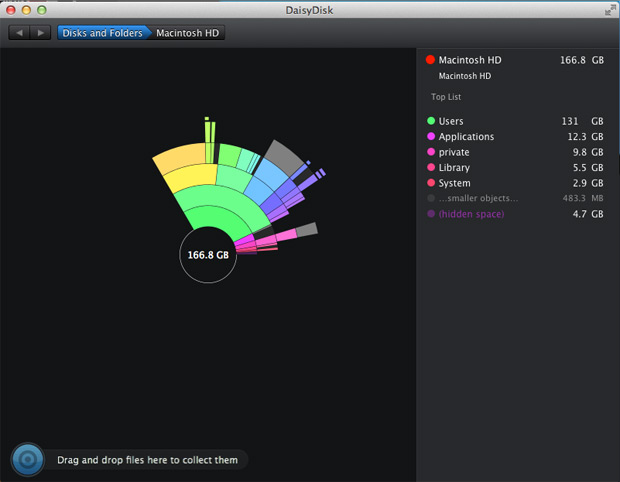Open the Applications folder row
This screenshot has height=482, width=620.
[x=515, y=136]
